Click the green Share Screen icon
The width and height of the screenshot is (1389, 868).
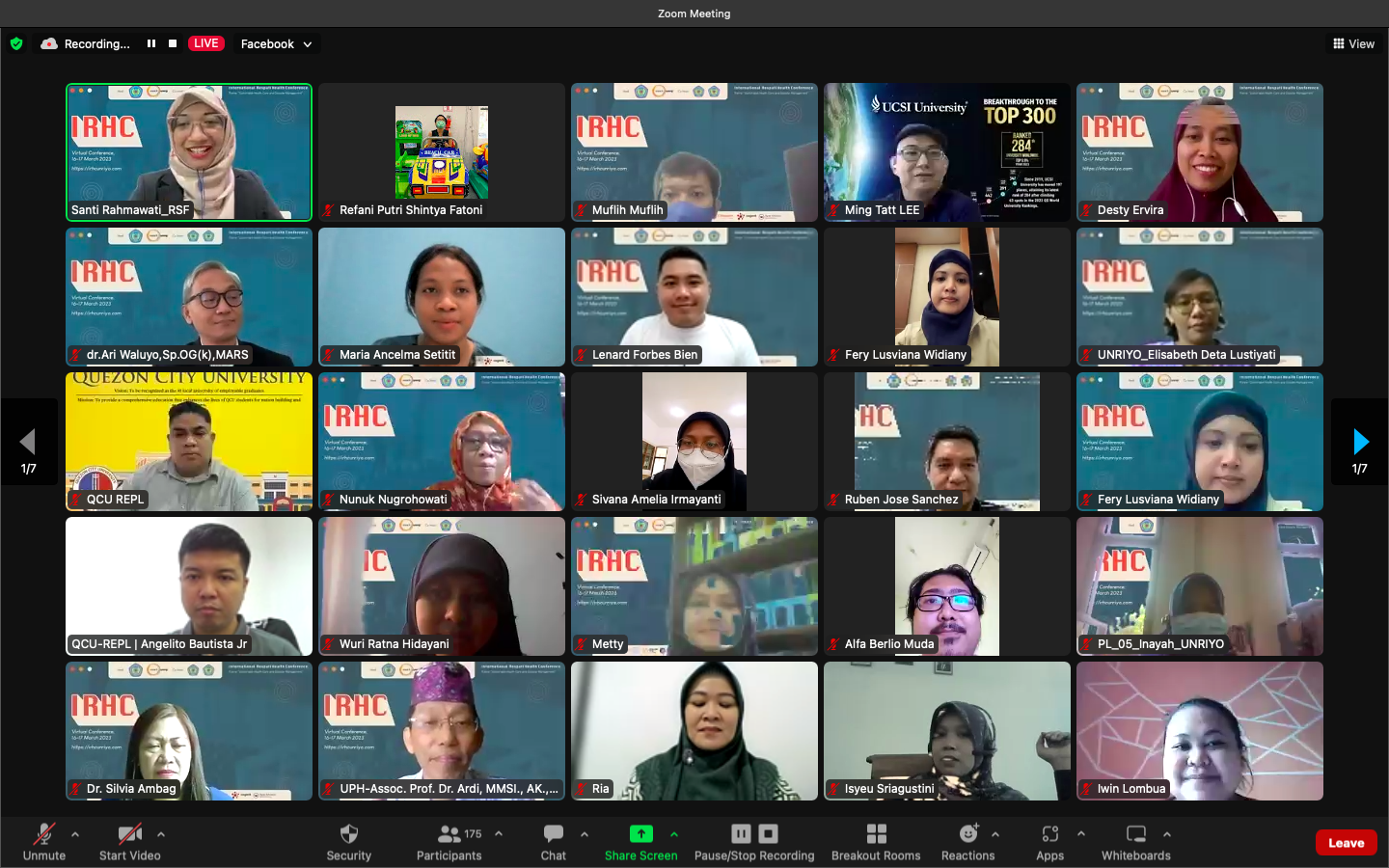pos(640,834)
